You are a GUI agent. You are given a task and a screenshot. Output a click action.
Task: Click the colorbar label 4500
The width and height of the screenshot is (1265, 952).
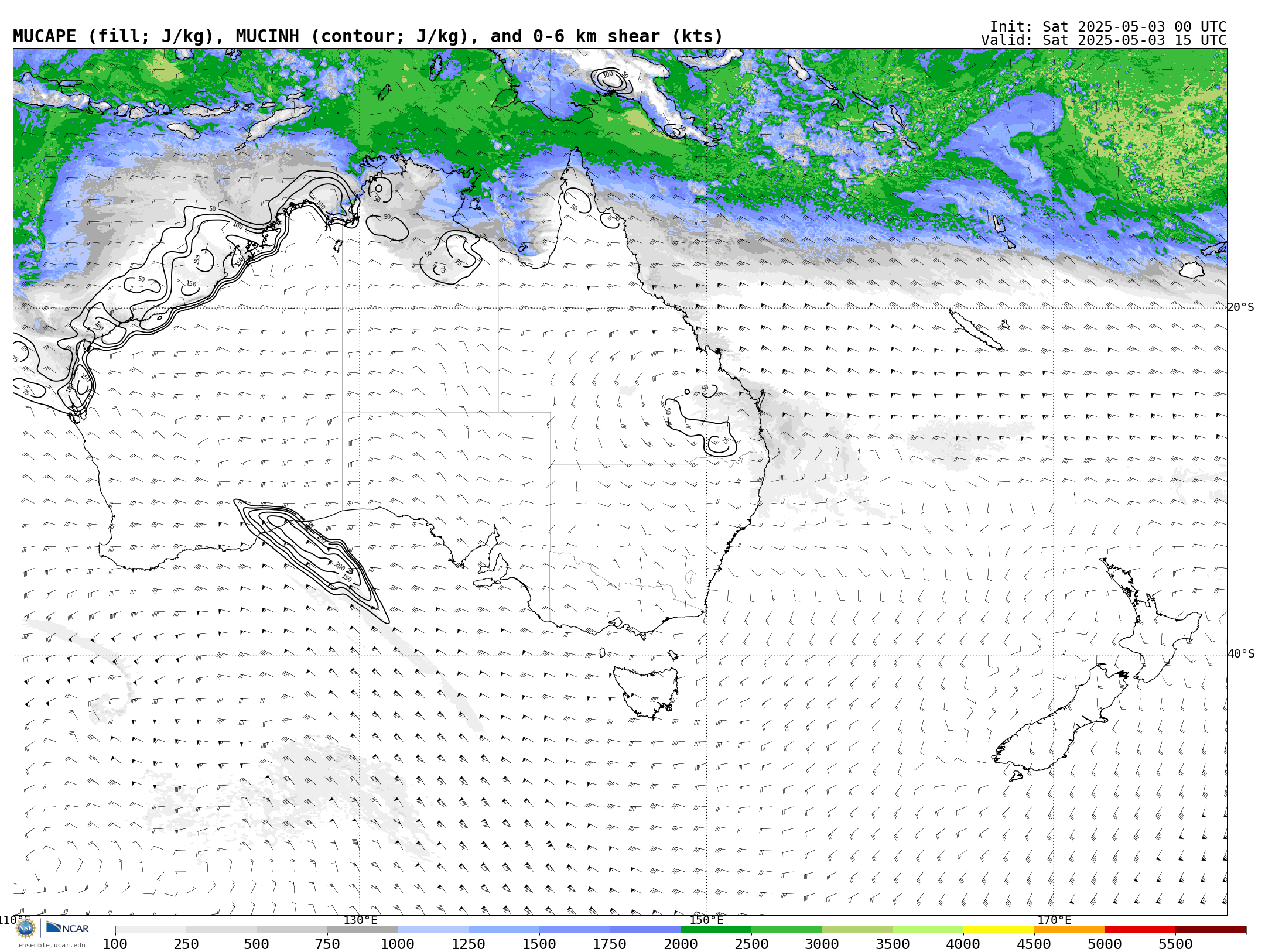point(1034,944)
